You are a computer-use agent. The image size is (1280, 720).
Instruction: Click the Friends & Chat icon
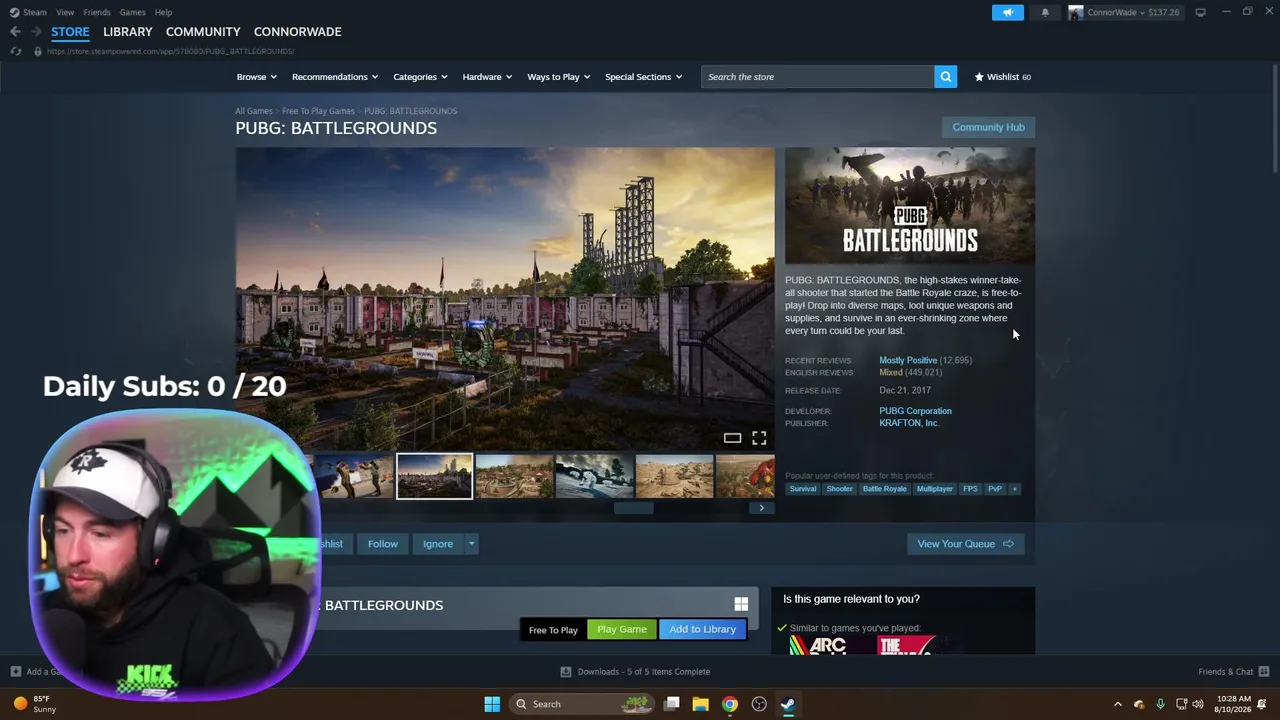click(1264, 671)
